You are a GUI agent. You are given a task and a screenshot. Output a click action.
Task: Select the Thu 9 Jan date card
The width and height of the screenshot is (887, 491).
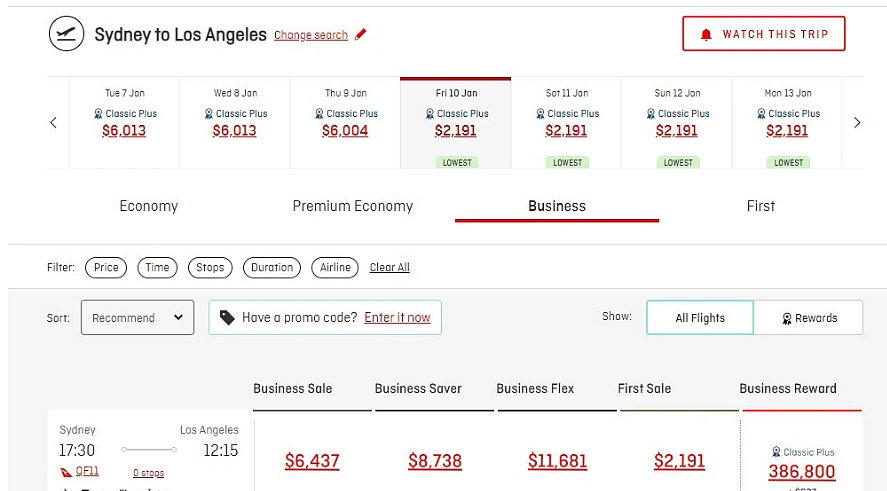[345, 122]
